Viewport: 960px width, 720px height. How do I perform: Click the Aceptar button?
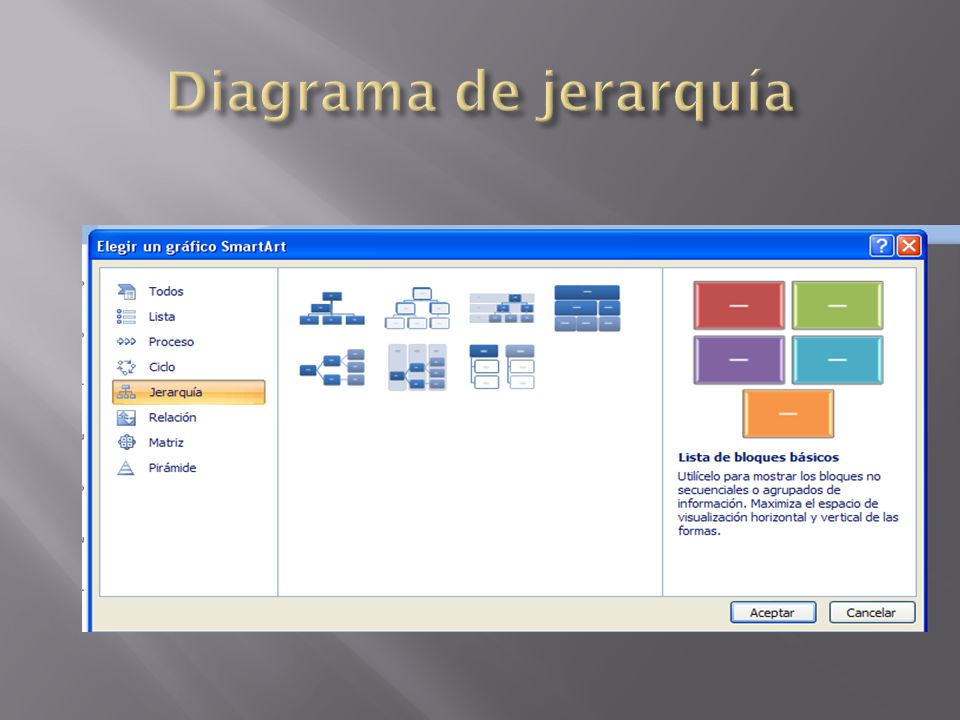773,612
